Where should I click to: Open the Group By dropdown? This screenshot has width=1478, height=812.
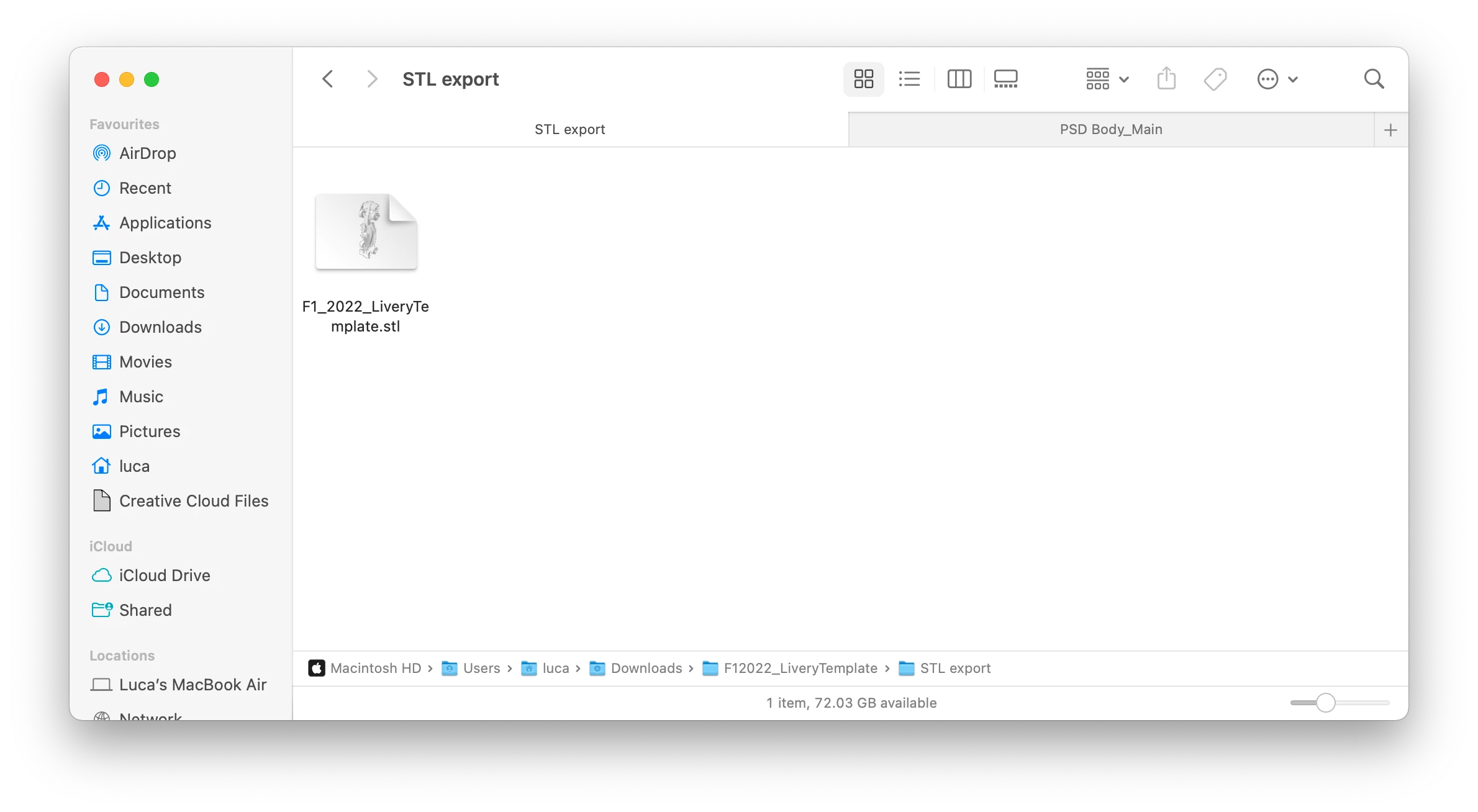pos(1107,79)
